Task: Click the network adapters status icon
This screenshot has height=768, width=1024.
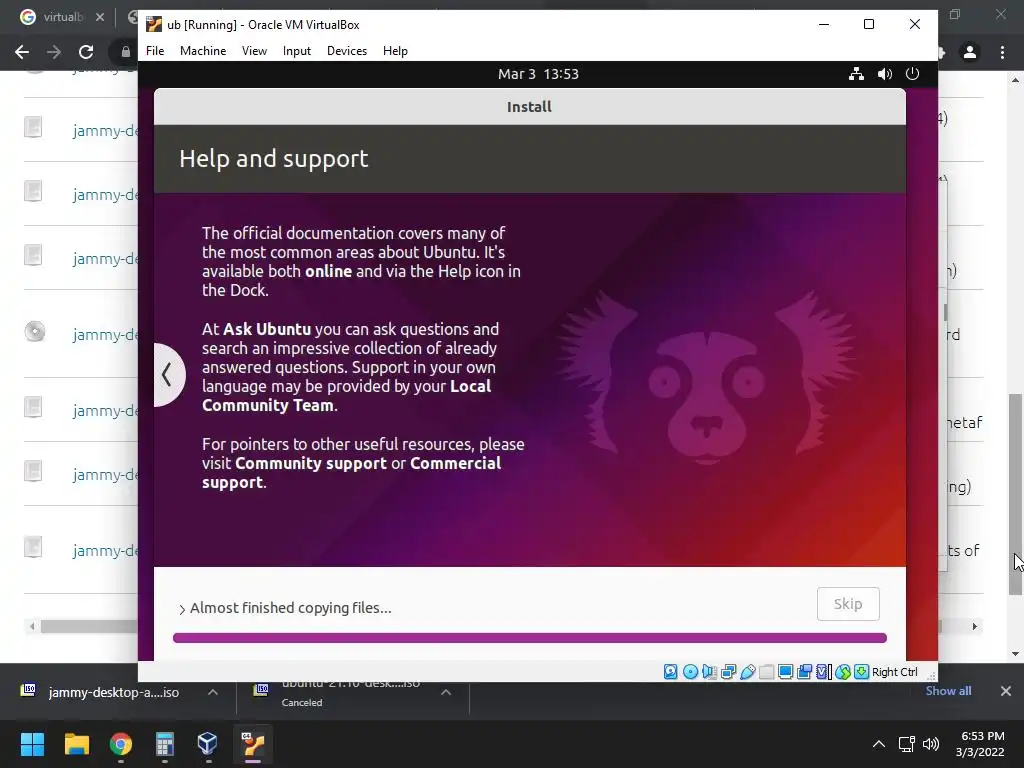Action: (728, 671)
